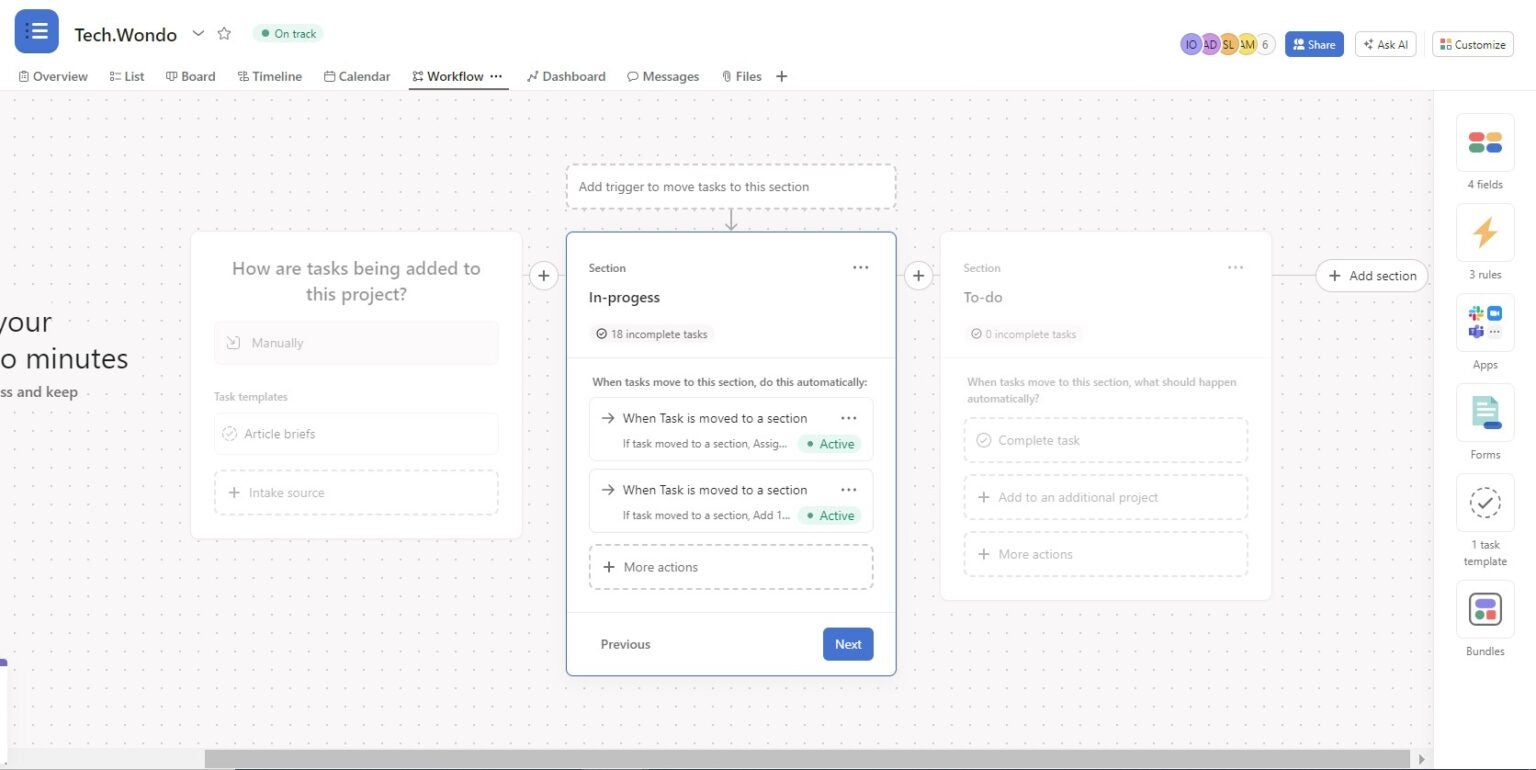The image size is (1536, 770).
Task: Expand the dropdown next to Tech.Wondo title
Action: 197,33
